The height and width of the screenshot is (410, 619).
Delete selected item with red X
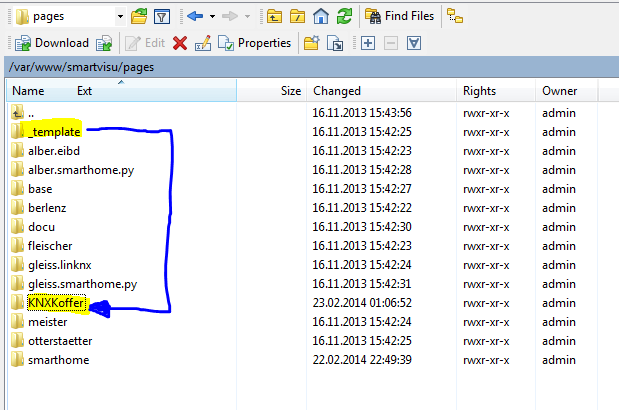point(180,43)
